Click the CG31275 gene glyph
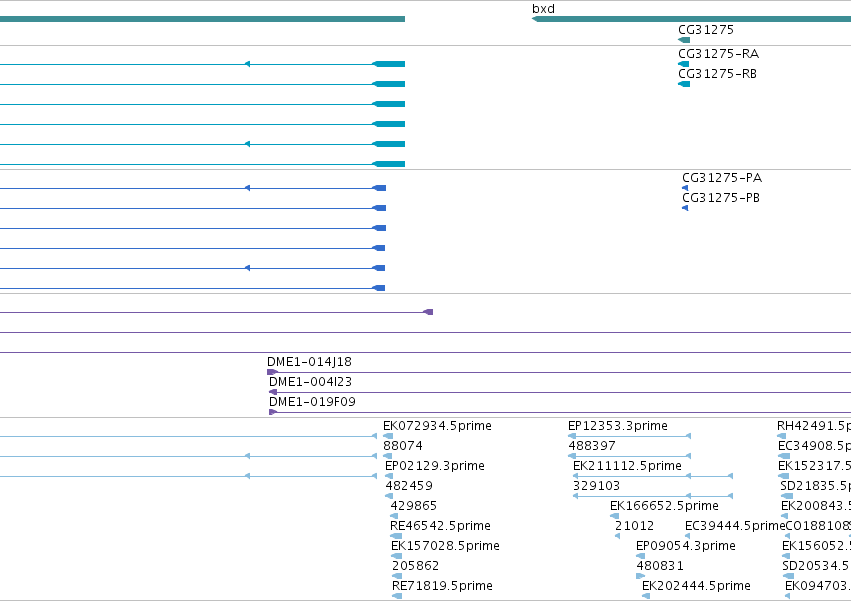This screenshot has height=601, width=851. click(x=684, y=40)
